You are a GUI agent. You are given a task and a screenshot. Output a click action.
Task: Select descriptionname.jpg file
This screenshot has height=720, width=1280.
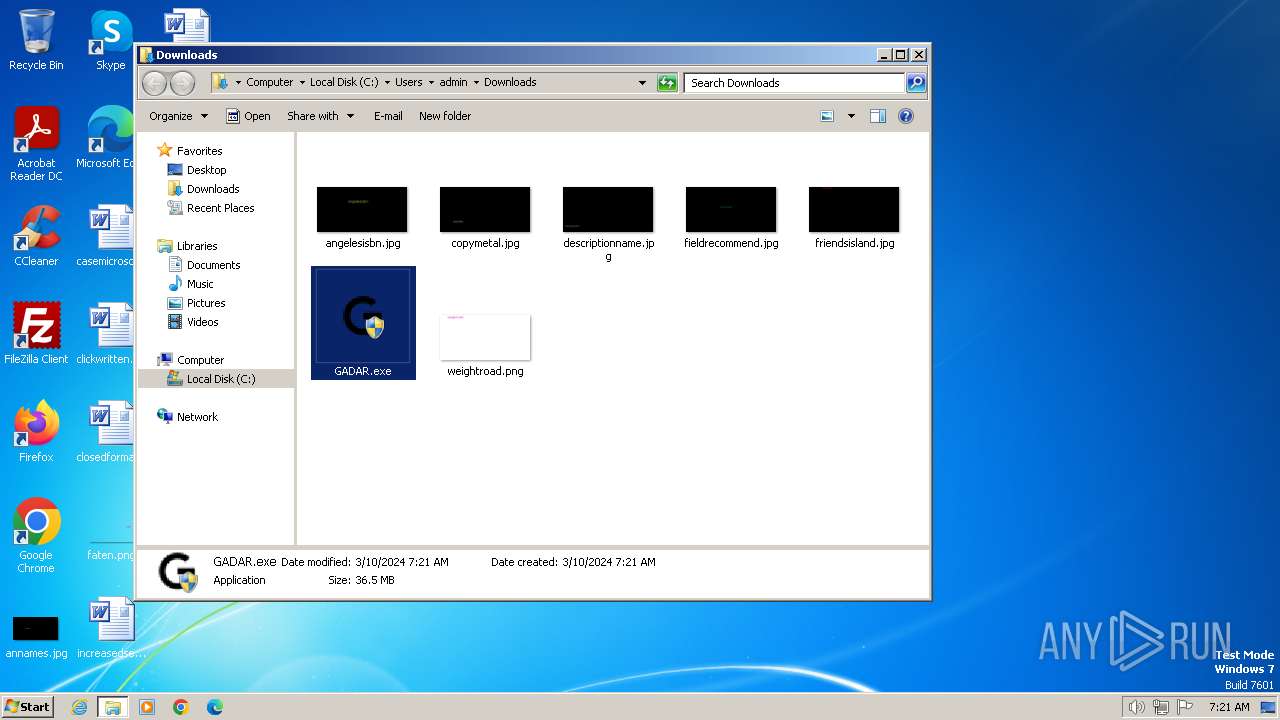608,223
